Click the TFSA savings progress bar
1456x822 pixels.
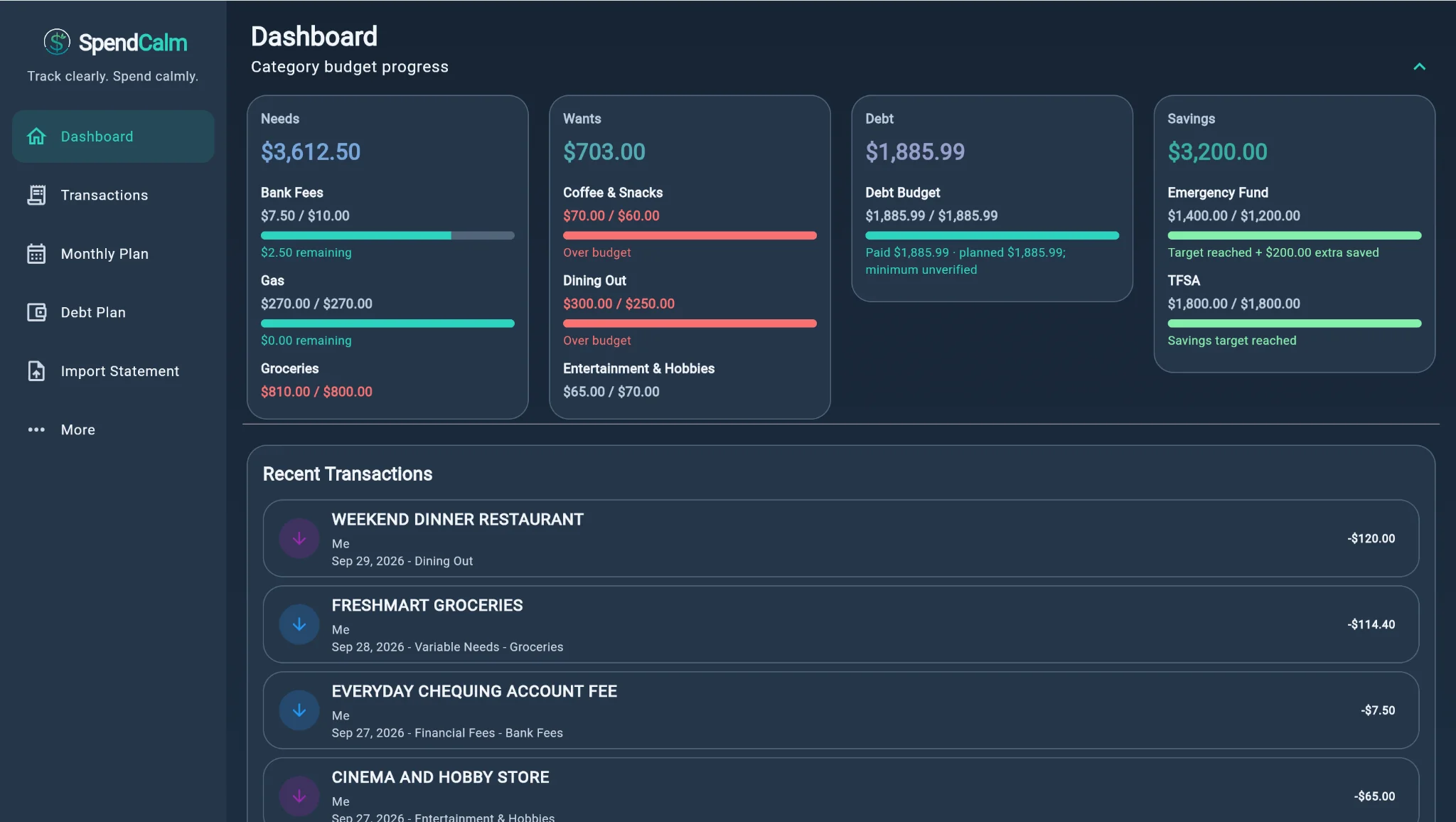(x=1294, y=324)
